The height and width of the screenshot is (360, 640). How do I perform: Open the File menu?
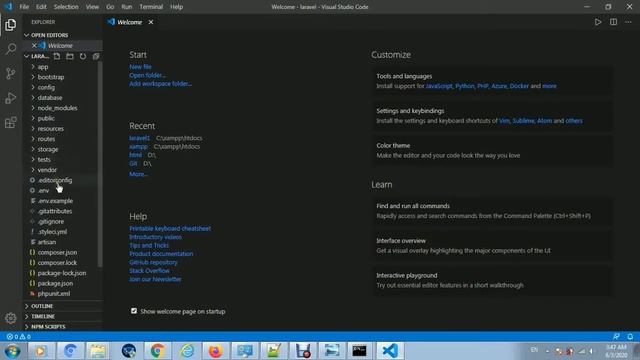pos(24,7)
